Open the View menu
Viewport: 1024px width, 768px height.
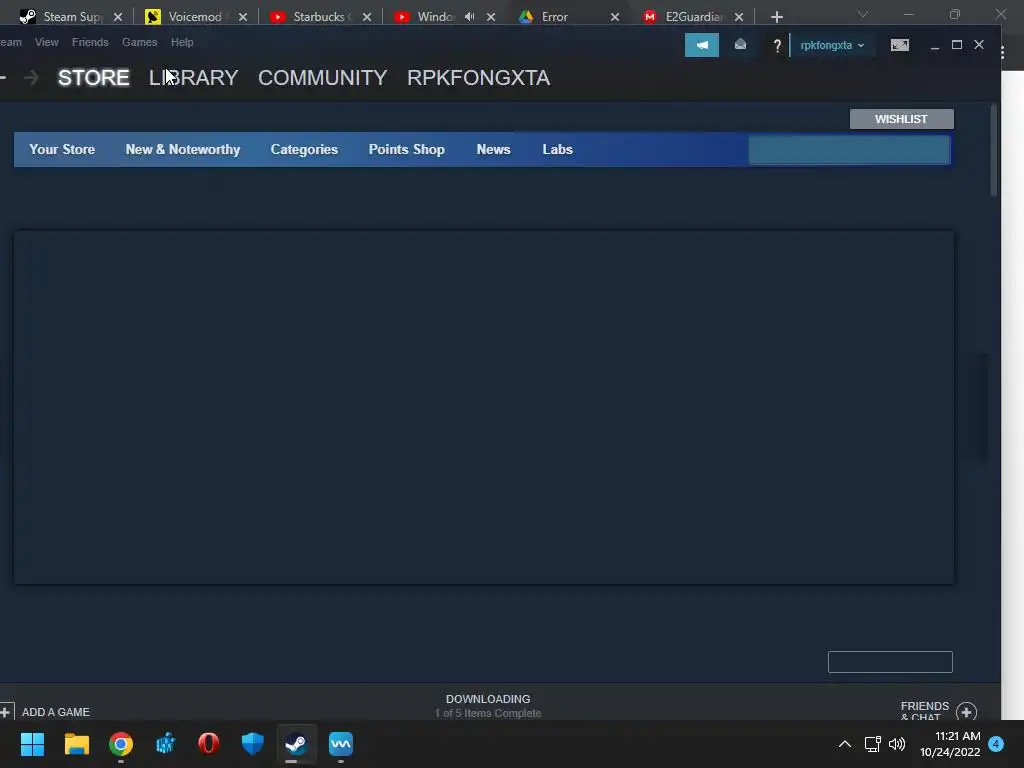[x=46, y=42]
